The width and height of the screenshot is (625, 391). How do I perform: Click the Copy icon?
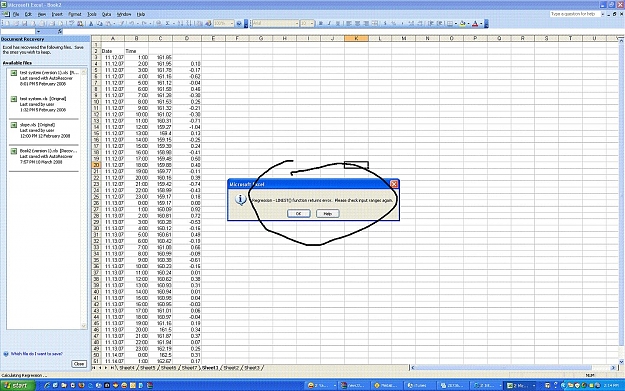pos(100,24)
